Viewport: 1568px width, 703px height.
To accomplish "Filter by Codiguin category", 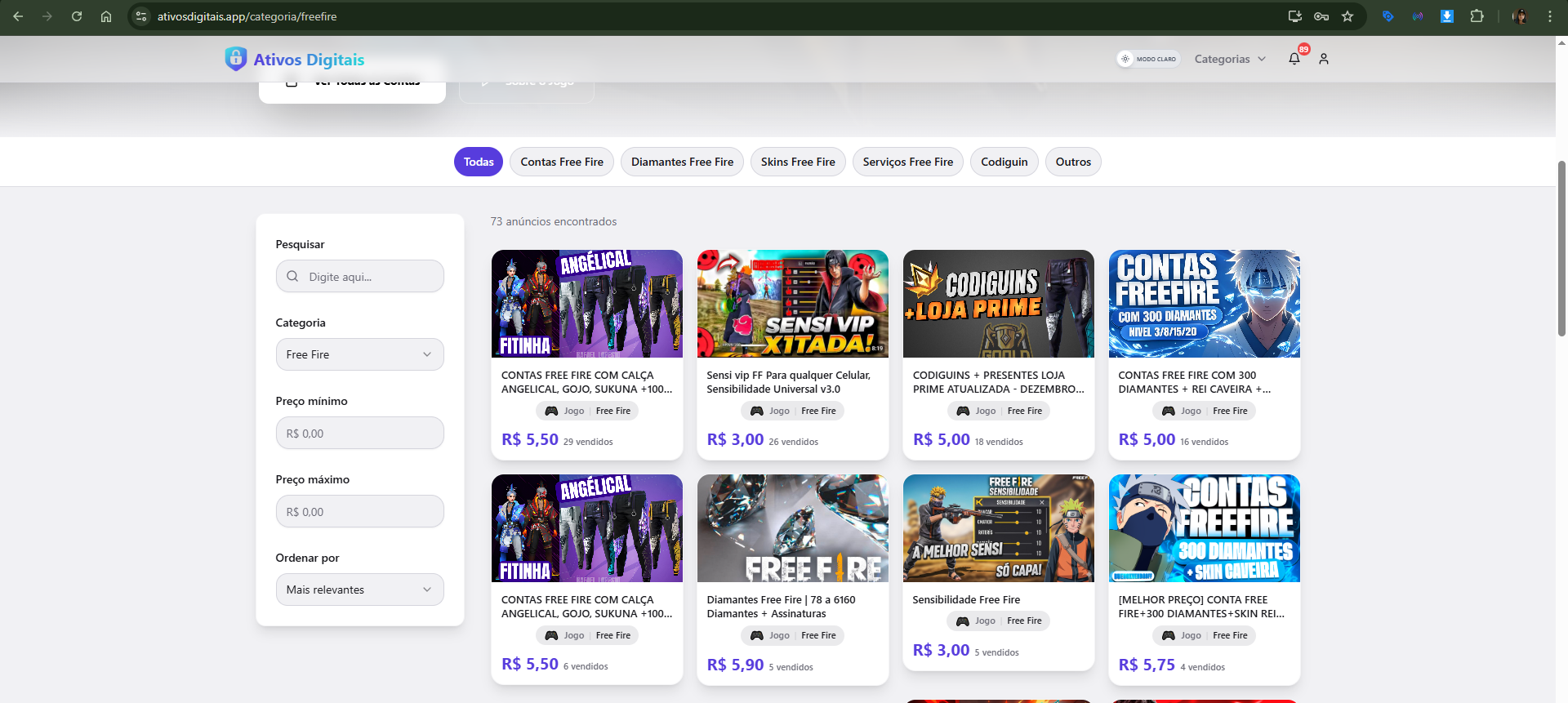I will 1004,162.
